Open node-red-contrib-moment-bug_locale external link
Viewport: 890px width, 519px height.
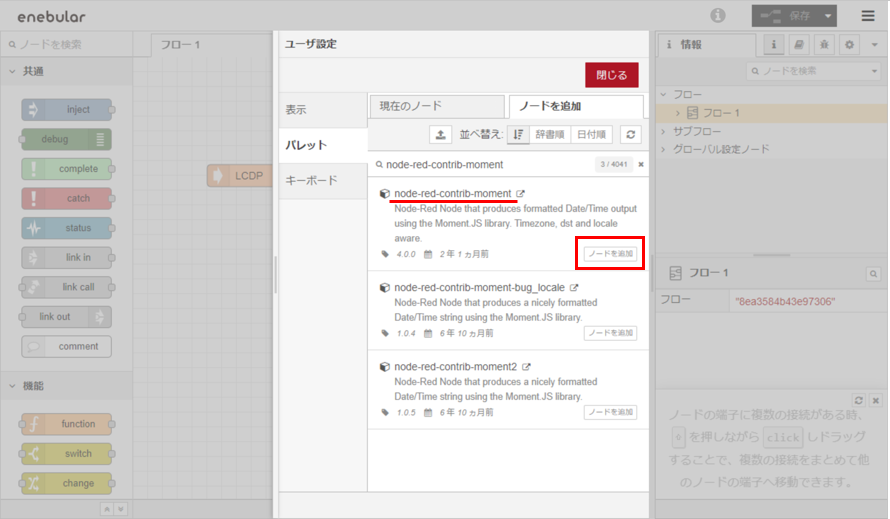tap(574, 288)
